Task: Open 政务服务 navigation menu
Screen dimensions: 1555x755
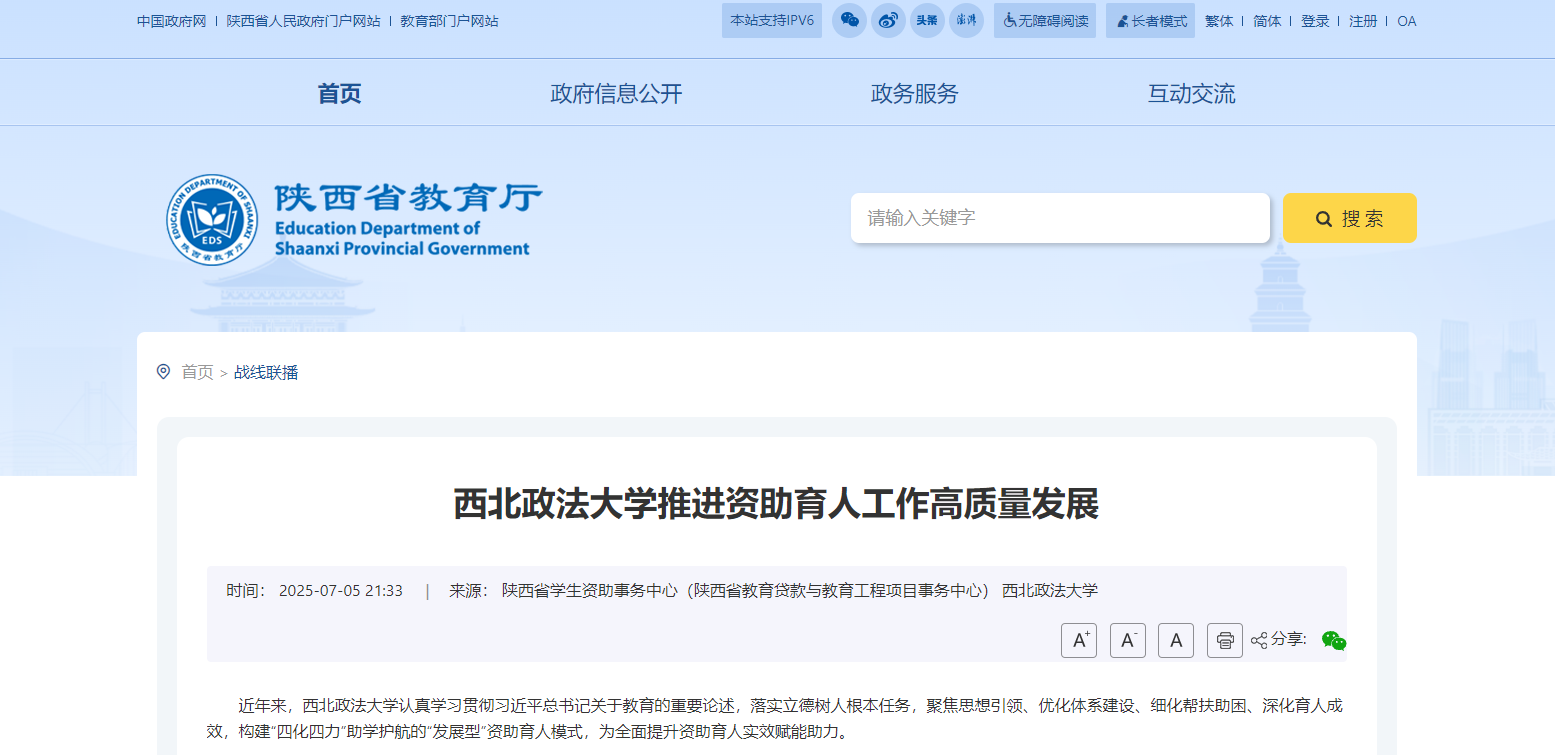Action: pos(914,94)
